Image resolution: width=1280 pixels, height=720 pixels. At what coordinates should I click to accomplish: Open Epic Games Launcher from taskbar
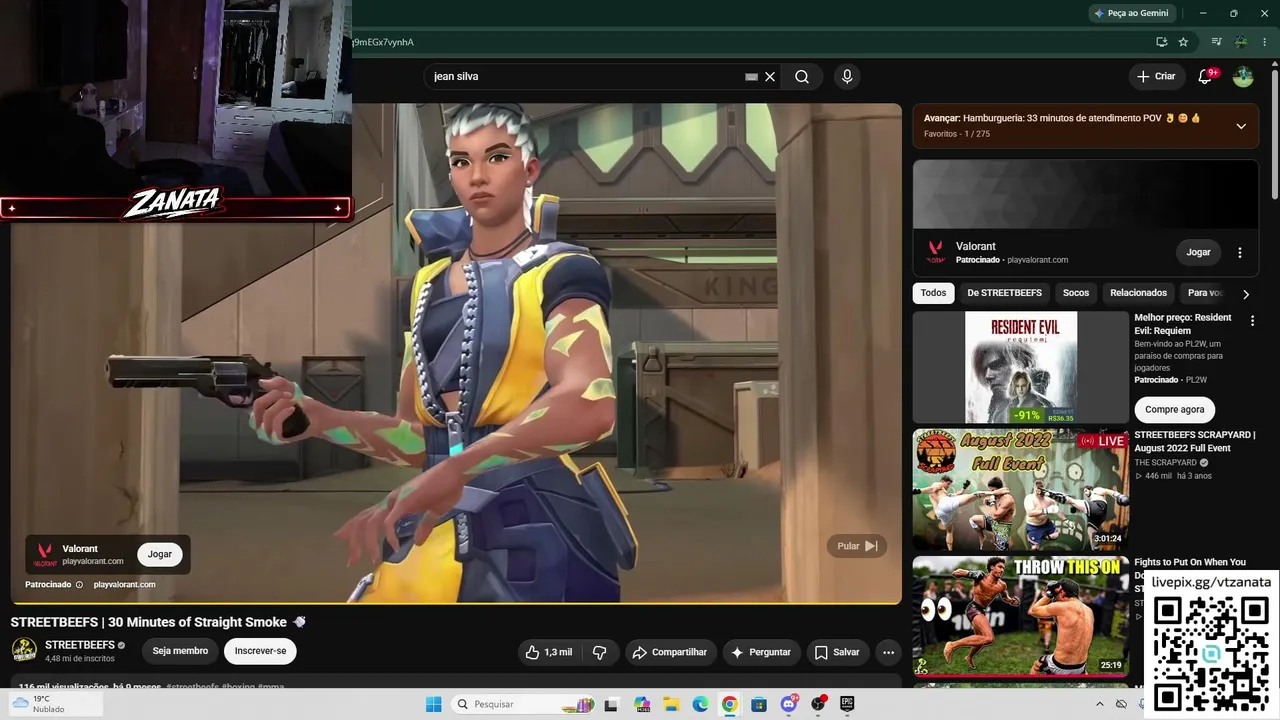coord(847,705)
